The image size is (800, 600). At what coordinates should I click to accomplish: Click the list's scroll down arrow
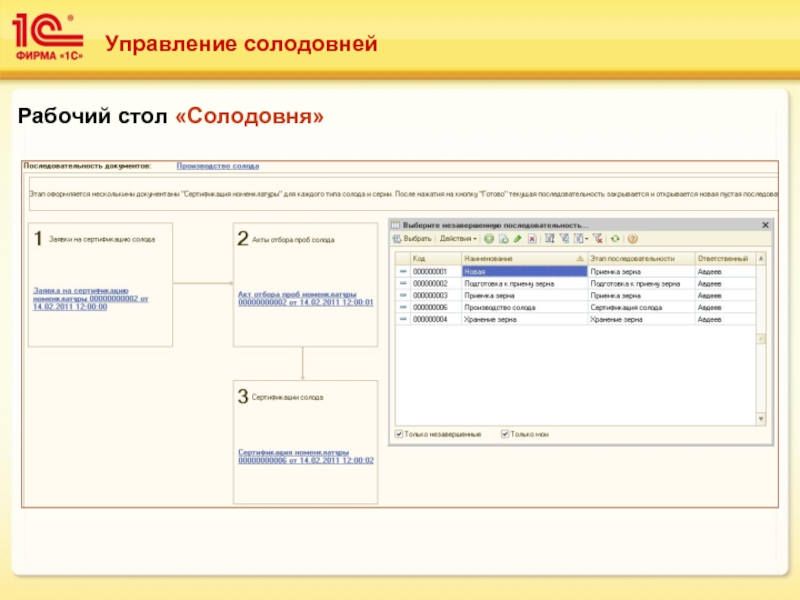[x=763, y=419]
